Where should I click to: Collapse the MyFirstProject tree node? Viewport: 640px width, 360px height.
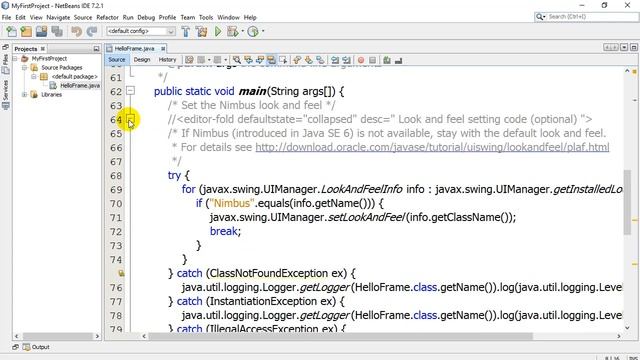15,59
